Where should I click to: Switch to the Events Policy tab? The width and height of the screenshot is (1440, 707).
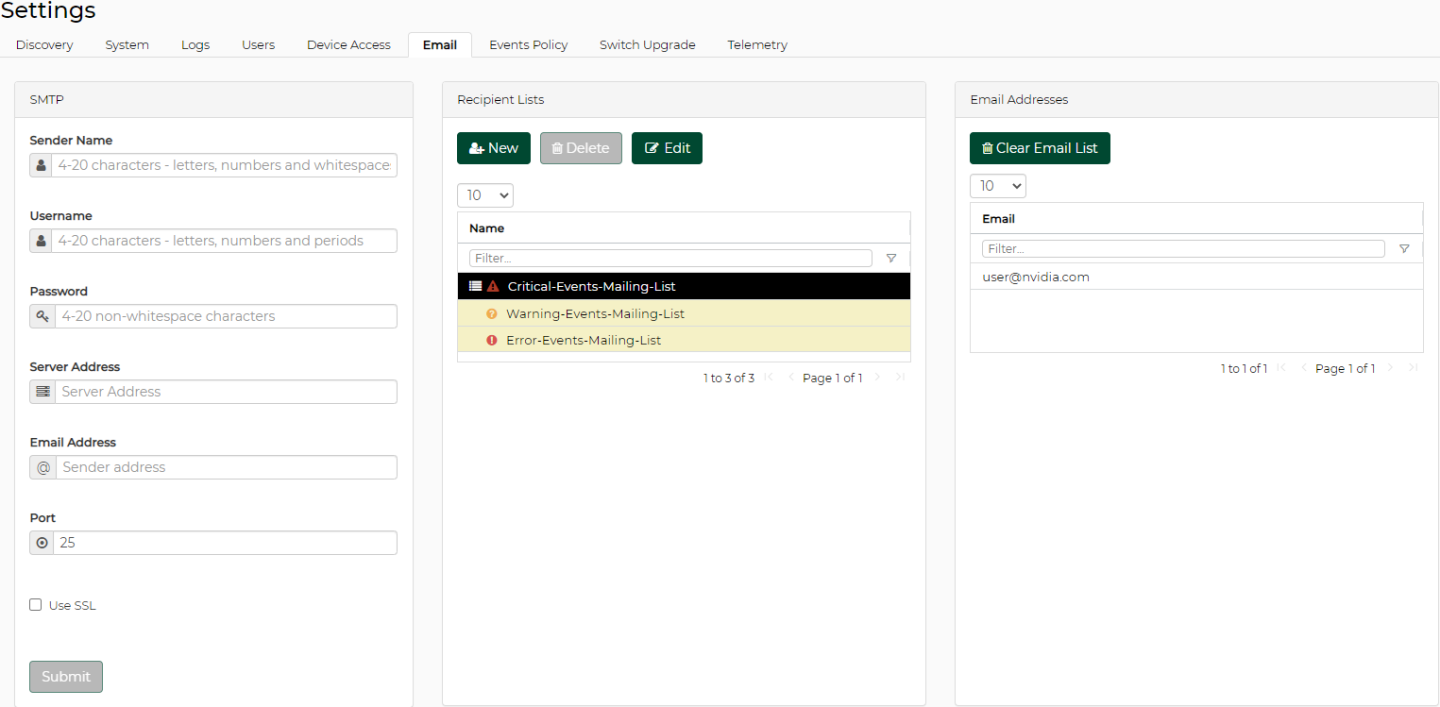pyautogui.click(x=528, y=45)
